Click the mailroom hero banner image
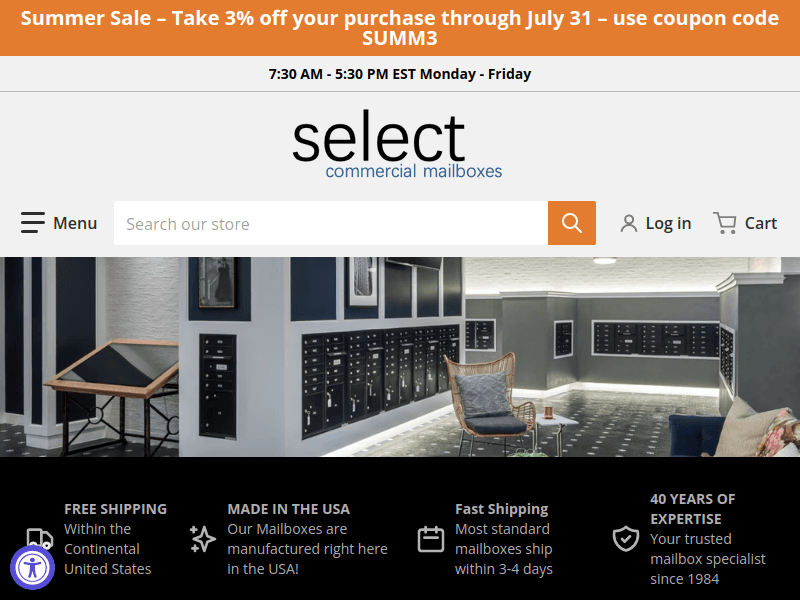800x600 pixels. 400,357
